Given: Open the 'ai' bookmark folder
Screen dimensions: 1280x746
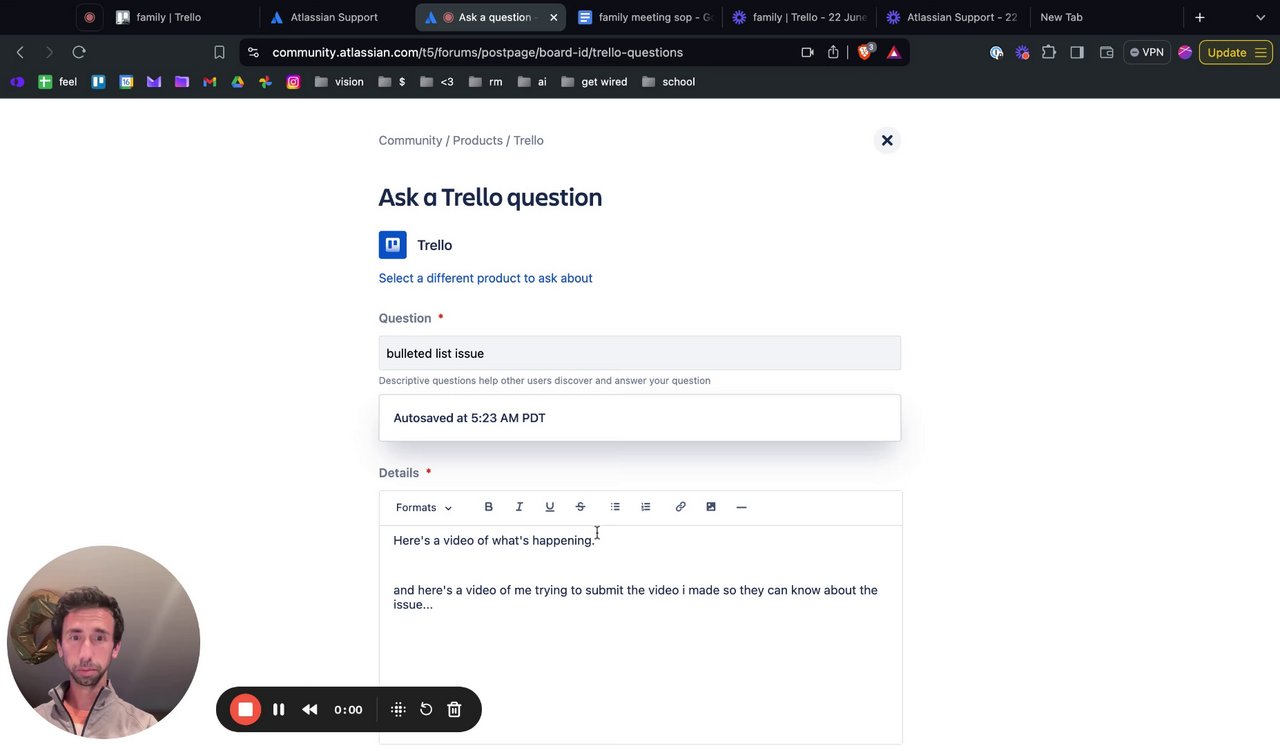Looking at the screenshot, I should click(x=532, y=82).
